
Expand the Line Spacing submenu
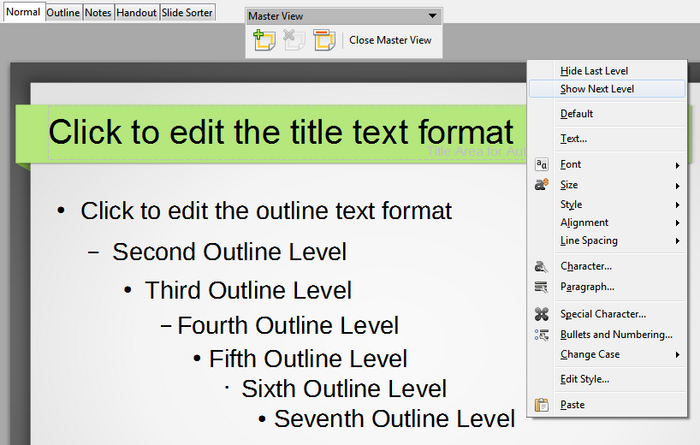coord(677,241)
